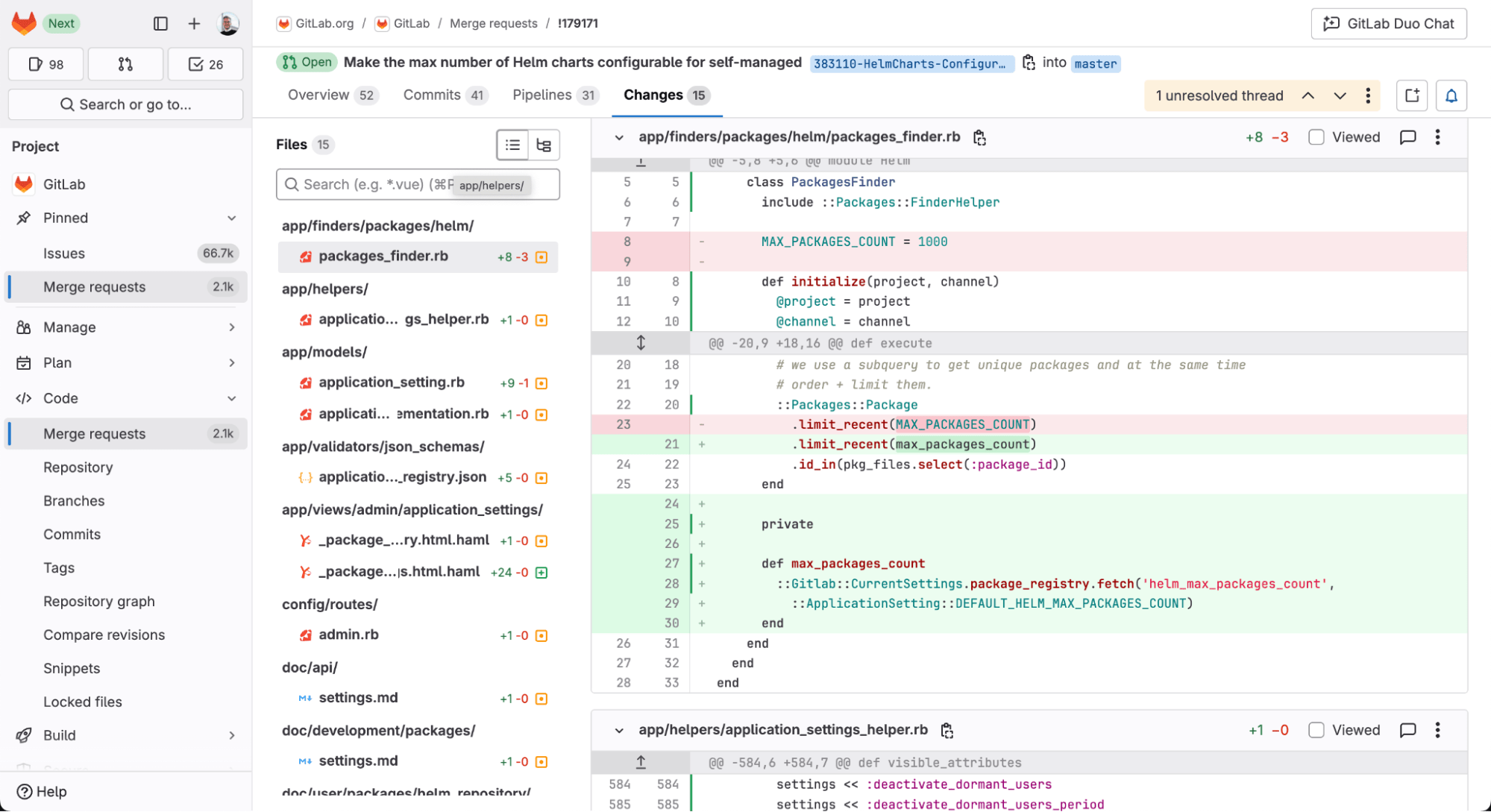
Task: Collapse the packages_finder.rb diff
Action: click(619, 137)
